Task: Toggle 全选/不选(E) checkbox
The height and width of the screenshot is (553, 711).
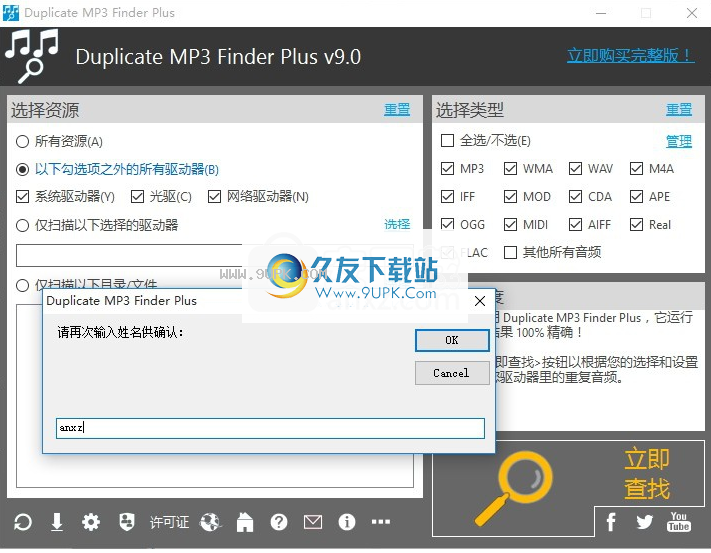Action: pos(448,141)
